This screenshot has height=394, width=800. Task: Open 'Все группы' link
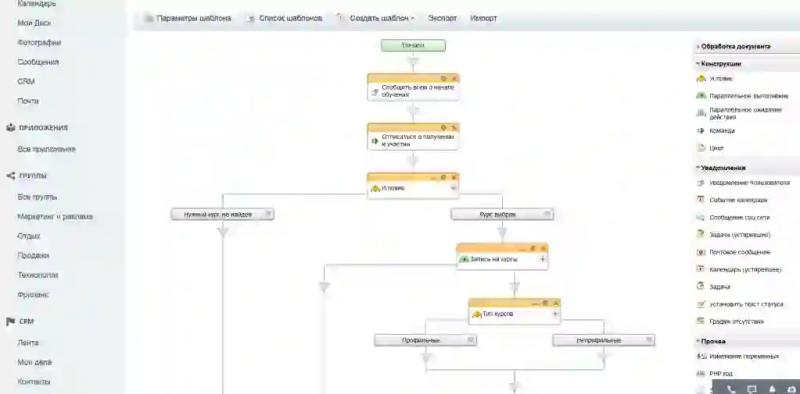click(37, 197)
